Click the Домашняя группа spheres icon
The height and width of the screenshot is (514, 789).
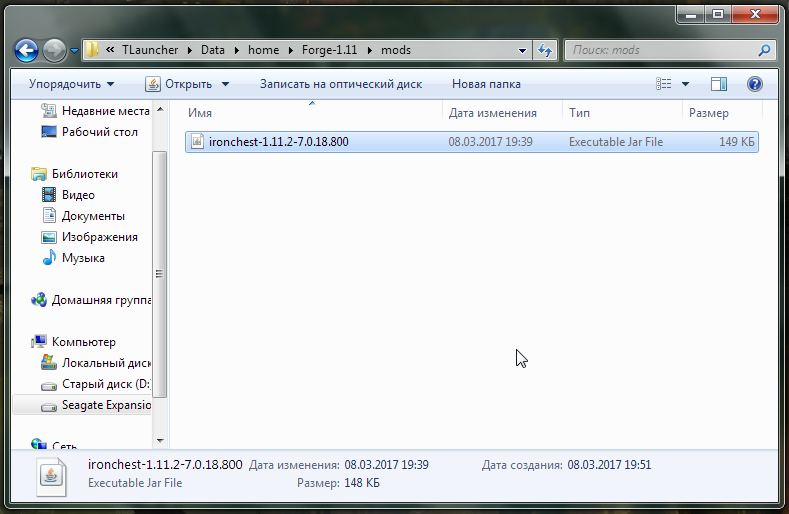click(39, 300)
